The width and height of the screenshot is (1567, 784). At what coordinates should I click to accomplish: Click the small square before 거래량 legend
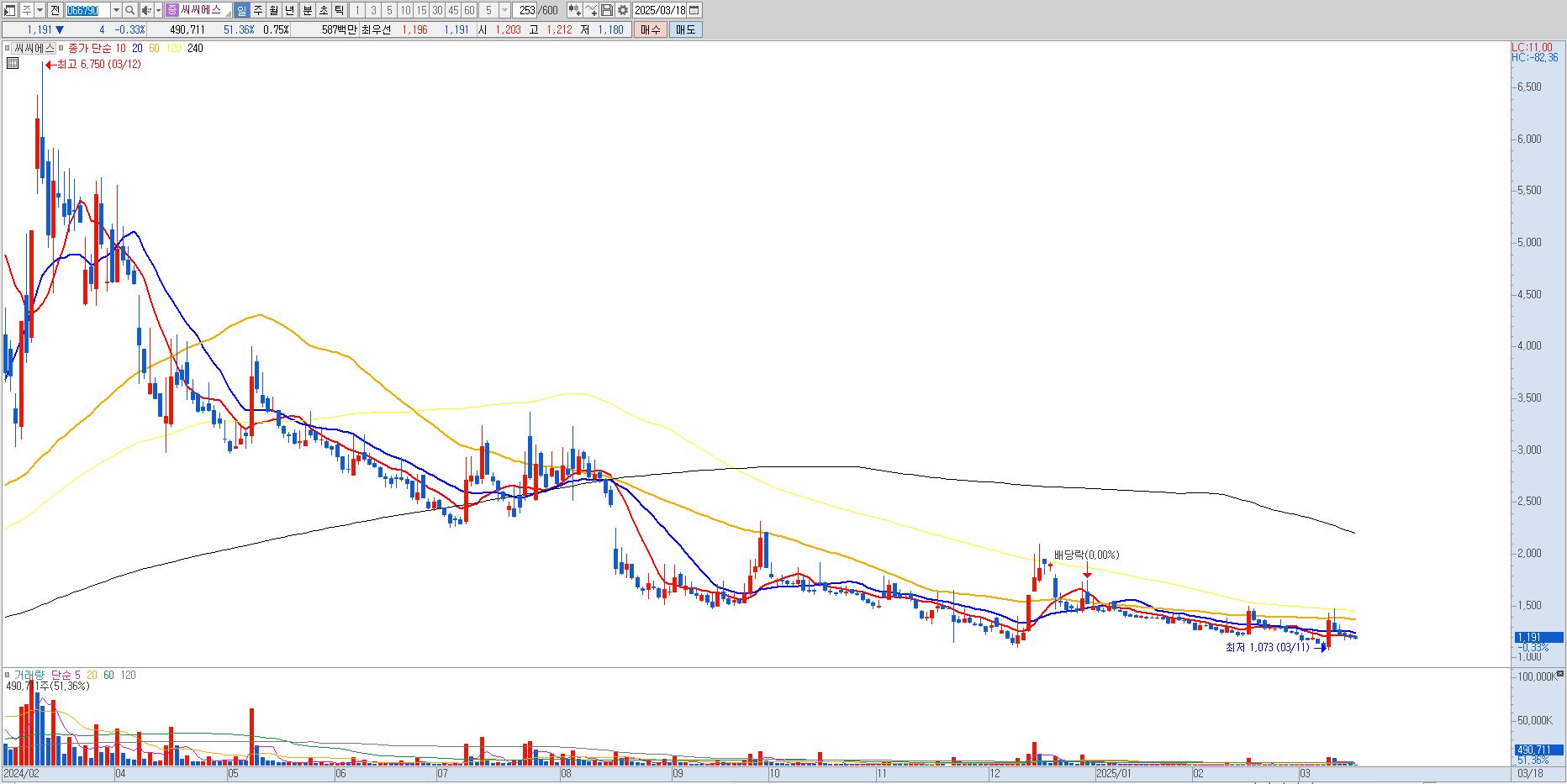tap(7, 675)
